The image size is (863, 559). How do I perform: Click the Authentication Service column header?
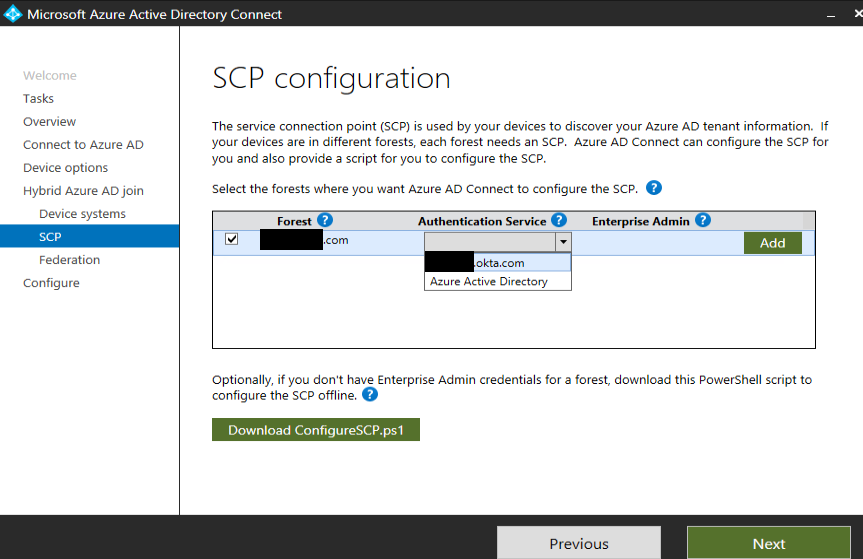(482, 221)
